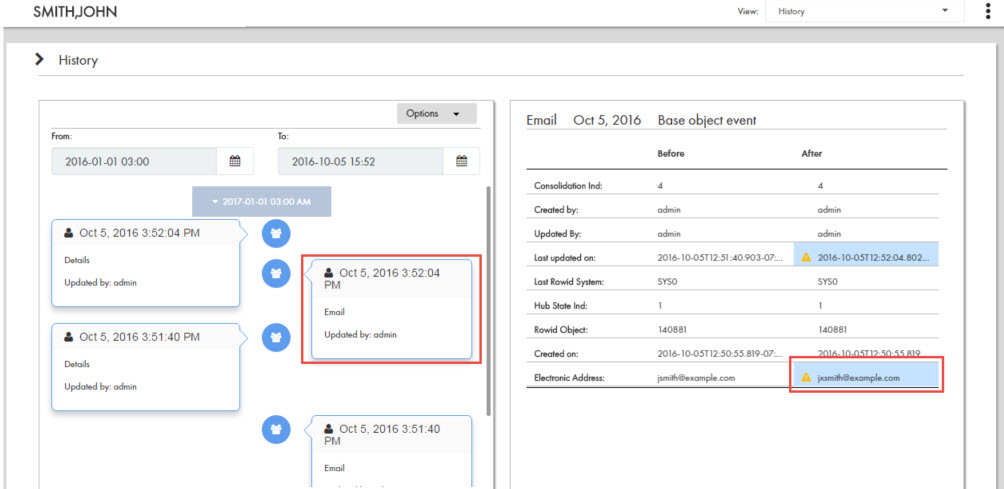Screen dimensions: 1004x489
Task: Select the Details event card at 3:52:04 PM
Action: point(145,264)
